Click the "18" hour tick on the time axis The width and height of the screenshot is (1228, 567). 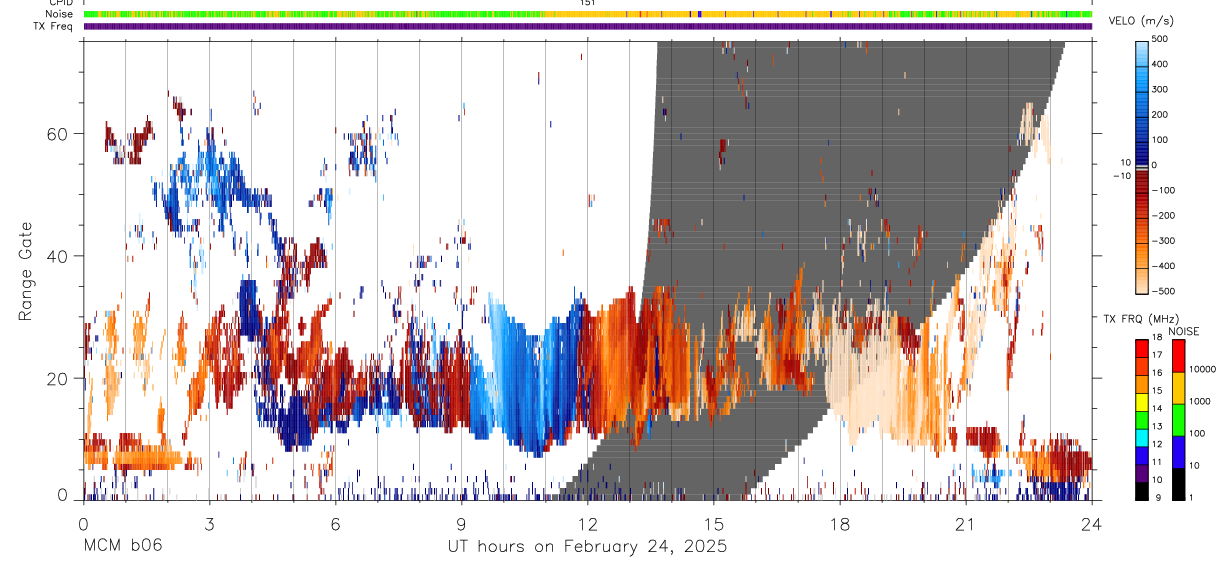[x=839, y=523]
